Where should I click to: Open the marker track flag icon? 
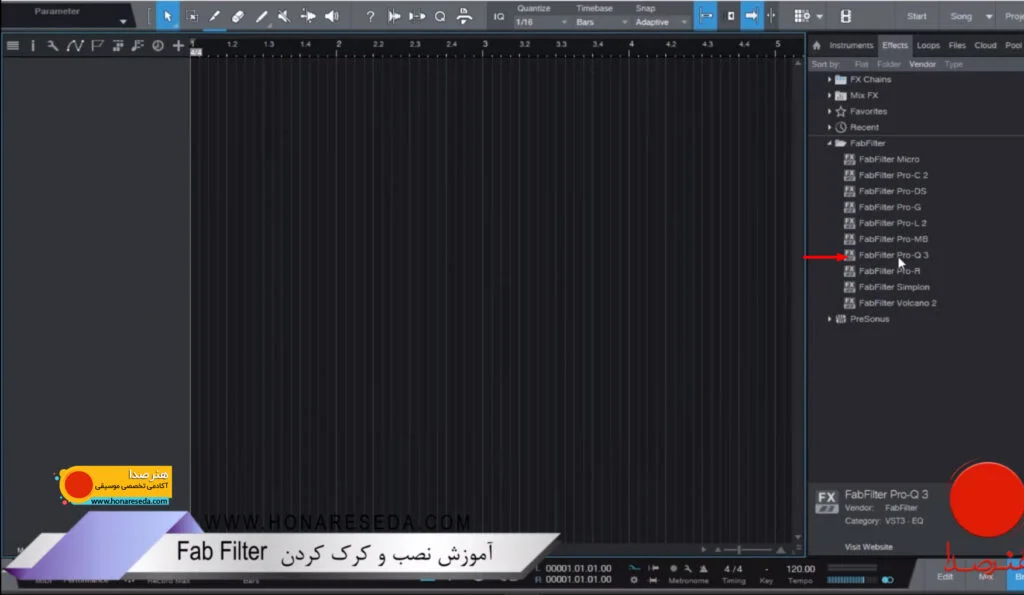click(97, 46)
